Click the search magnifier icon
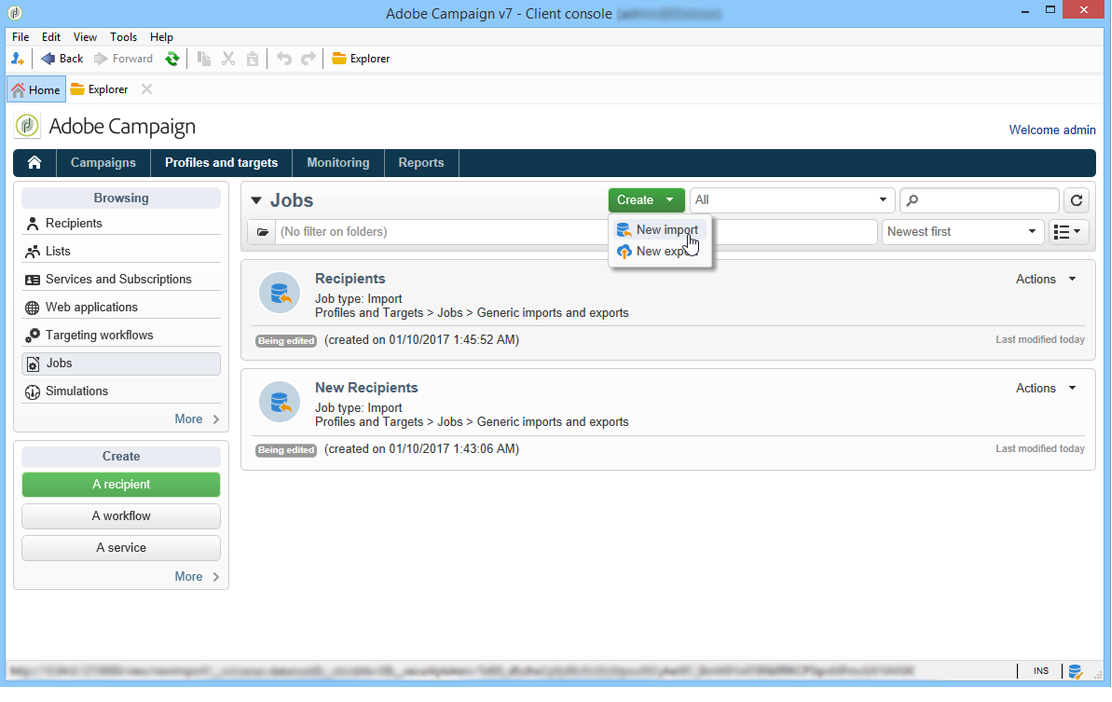 click(913, 200)
